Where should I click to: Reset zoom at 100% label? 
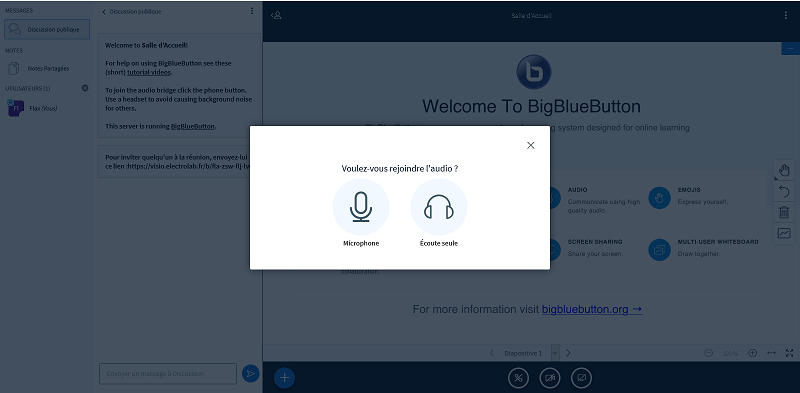(x=730, y=353)
